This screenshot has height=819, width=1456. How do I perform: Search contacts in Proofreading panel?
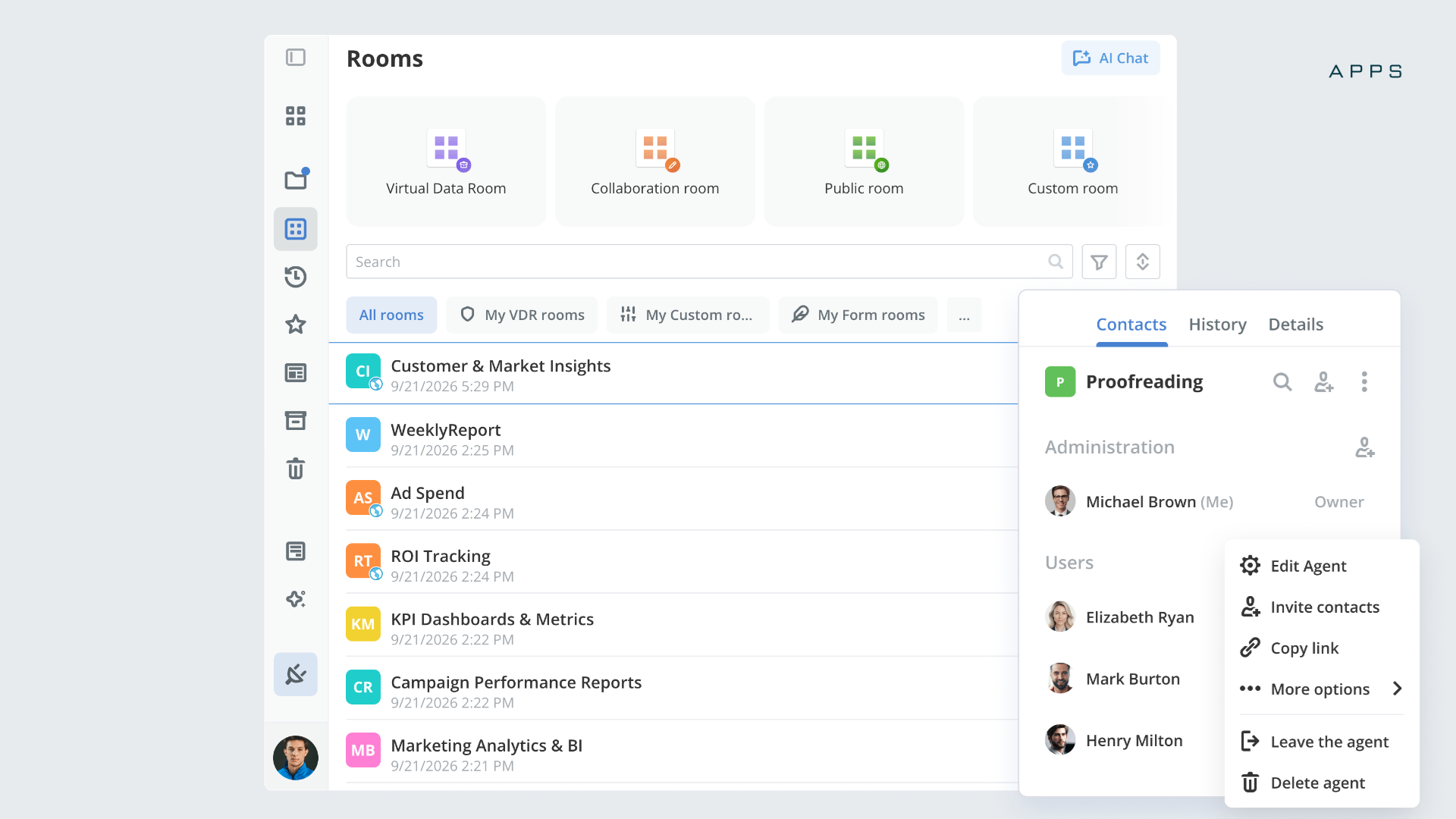1282,381
